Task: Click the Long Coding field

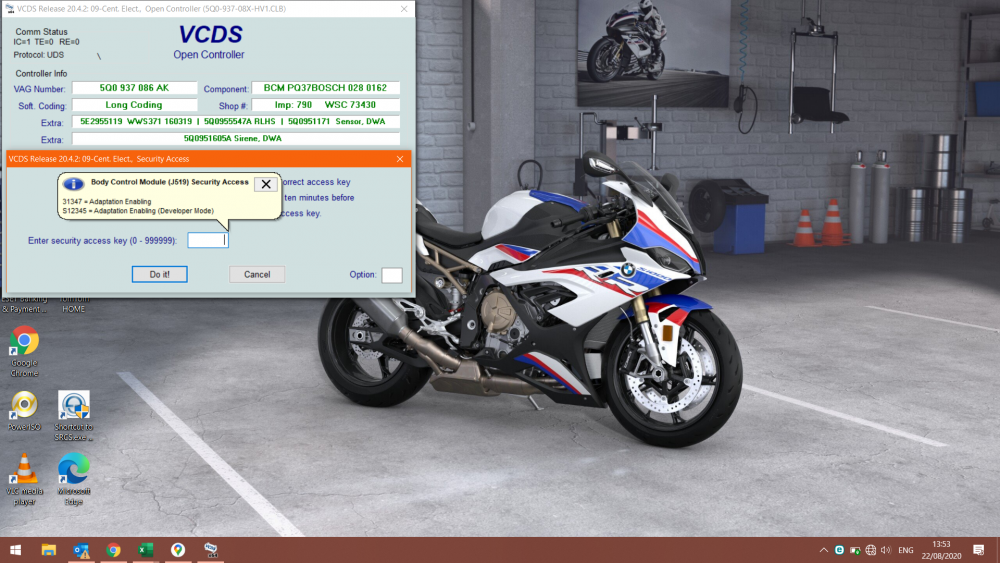Action: [x=135, y=105]
